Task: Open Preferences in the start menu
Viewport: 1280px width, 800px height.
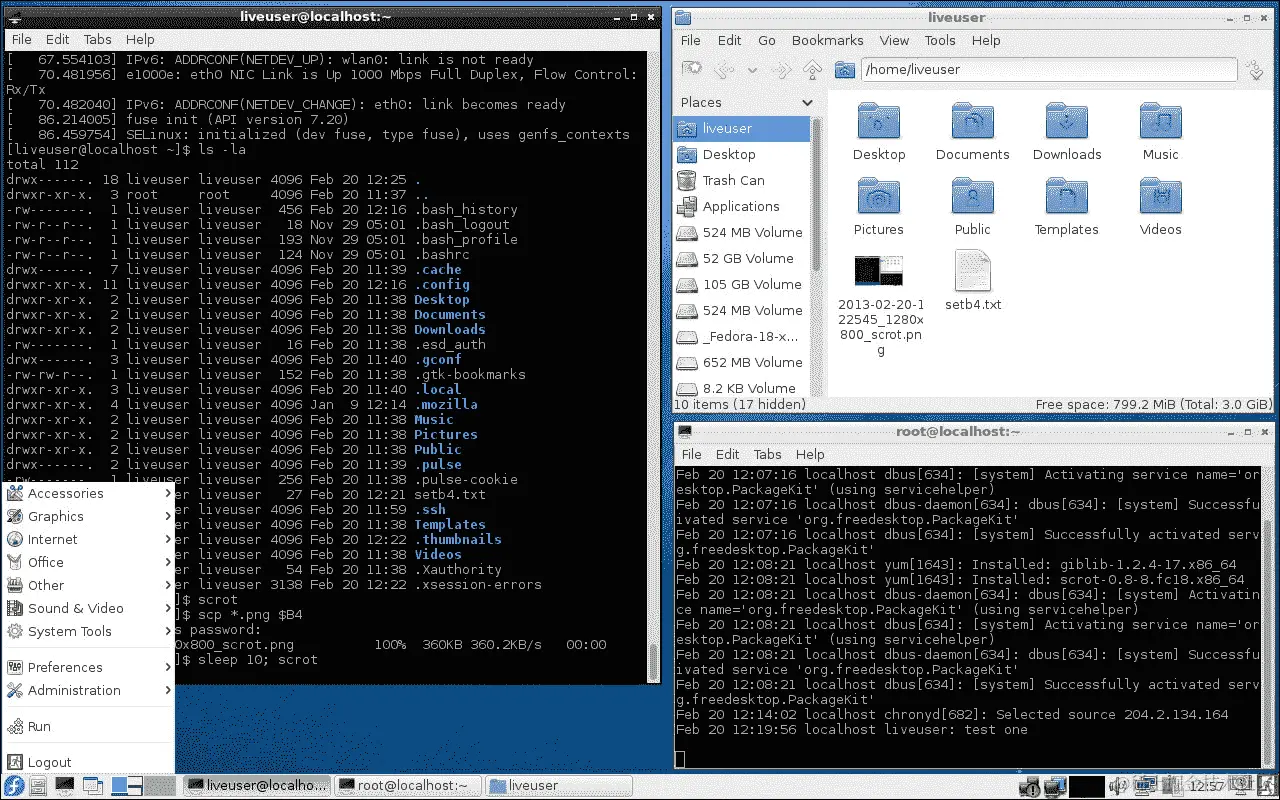Action: pyautogui.click(x=87, y=667)
